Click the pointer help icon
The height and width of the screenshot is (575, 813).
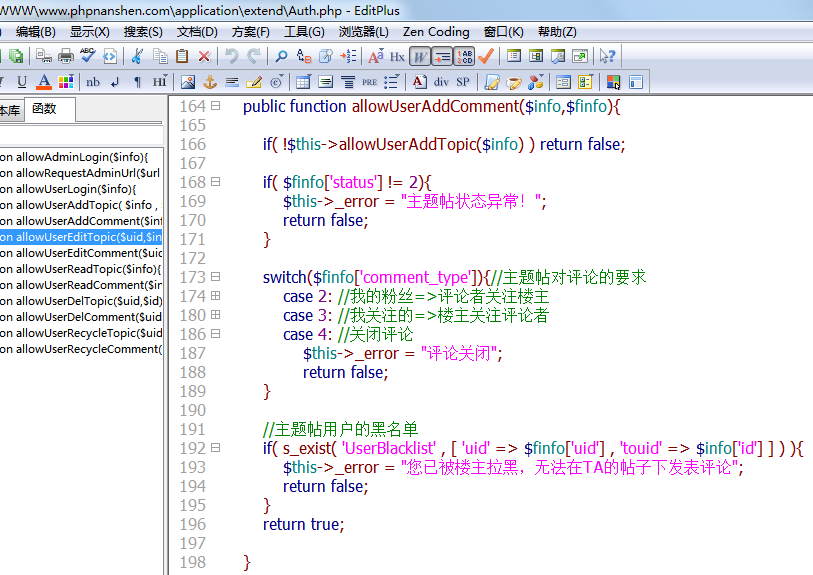[x=607, y=56]
